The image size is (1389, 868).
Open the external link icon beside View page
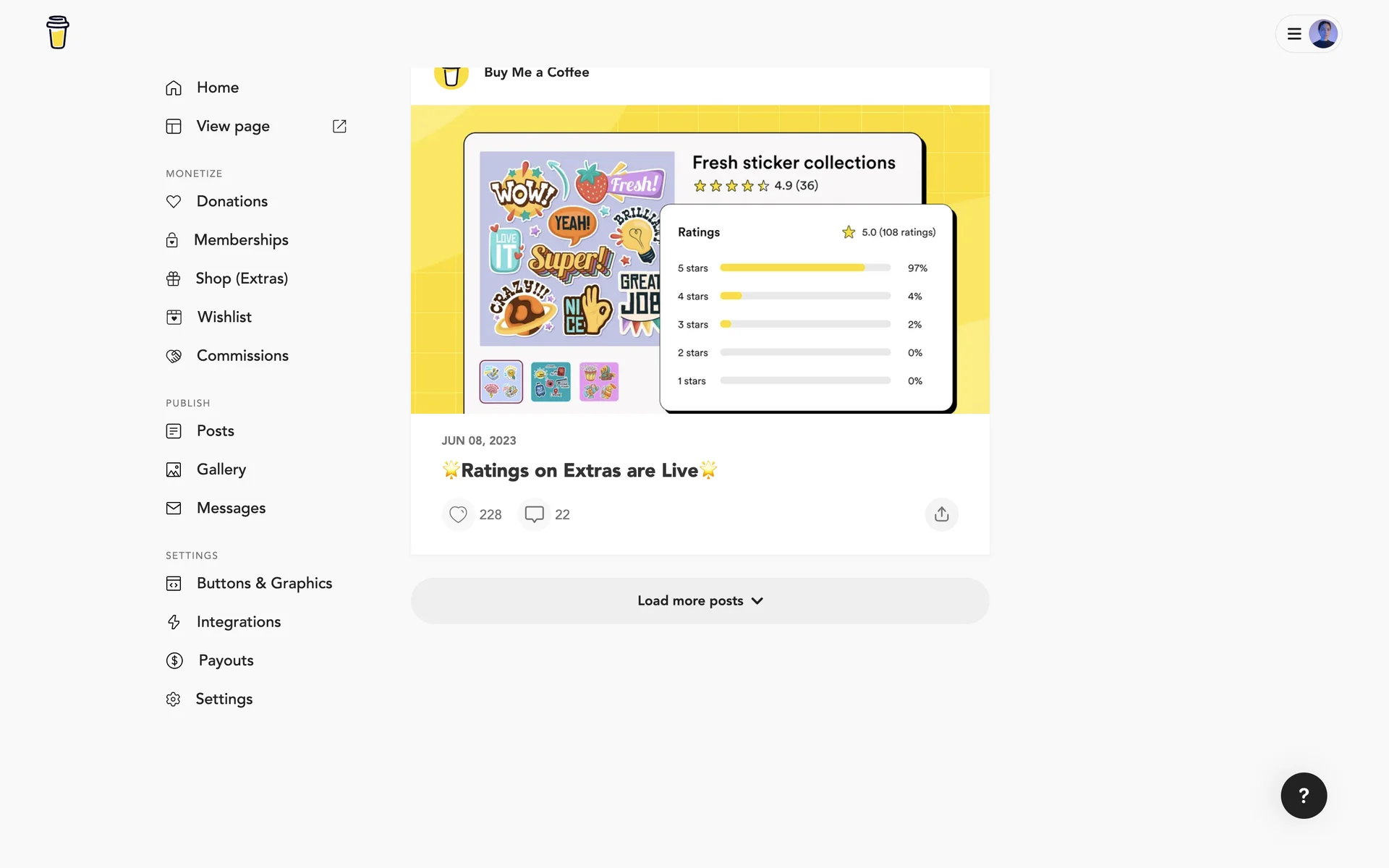(339, 127)
